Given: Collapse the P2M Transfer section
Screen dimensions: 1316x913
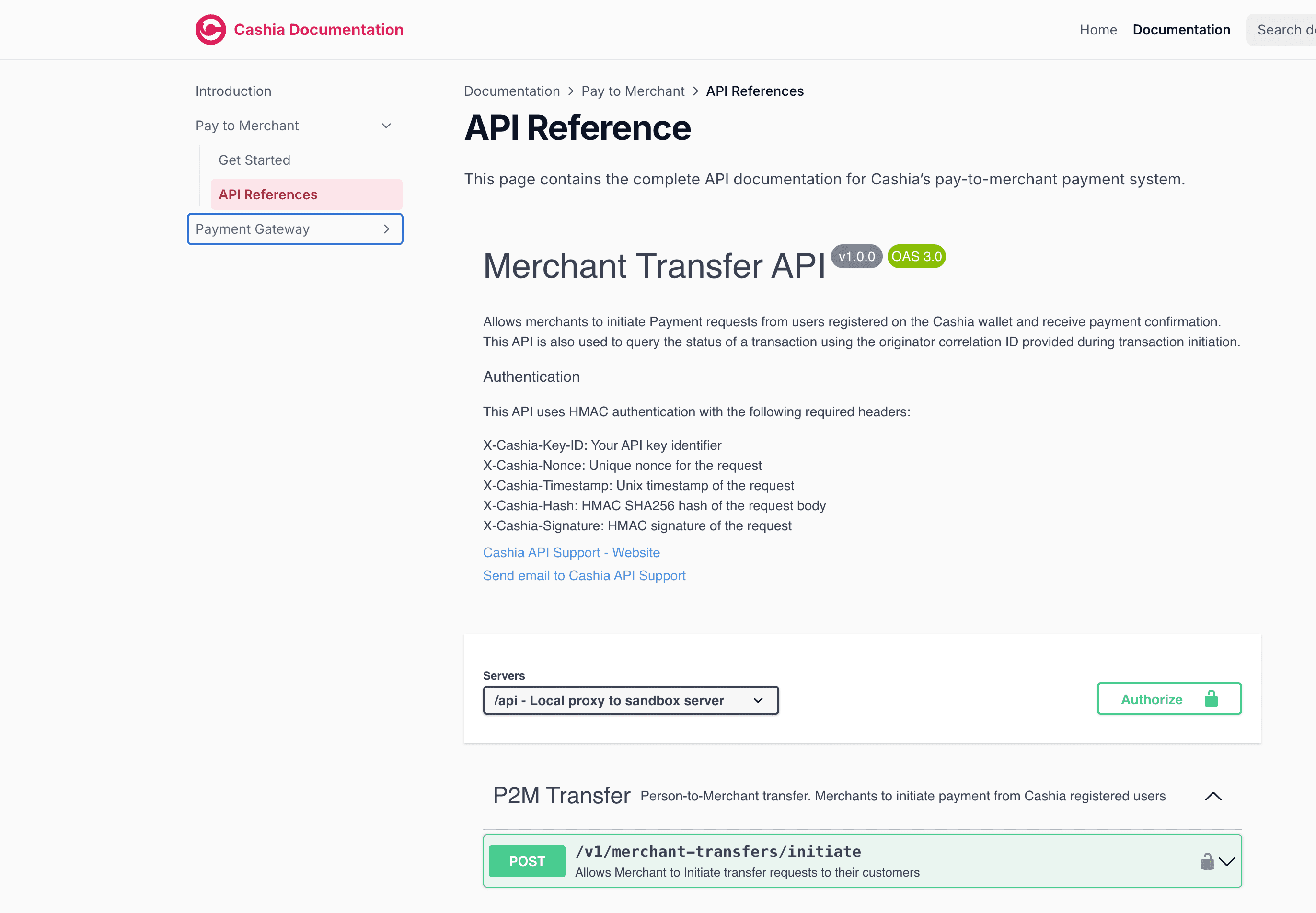Looking at the screenshot, I should (x=1213, y=796).
